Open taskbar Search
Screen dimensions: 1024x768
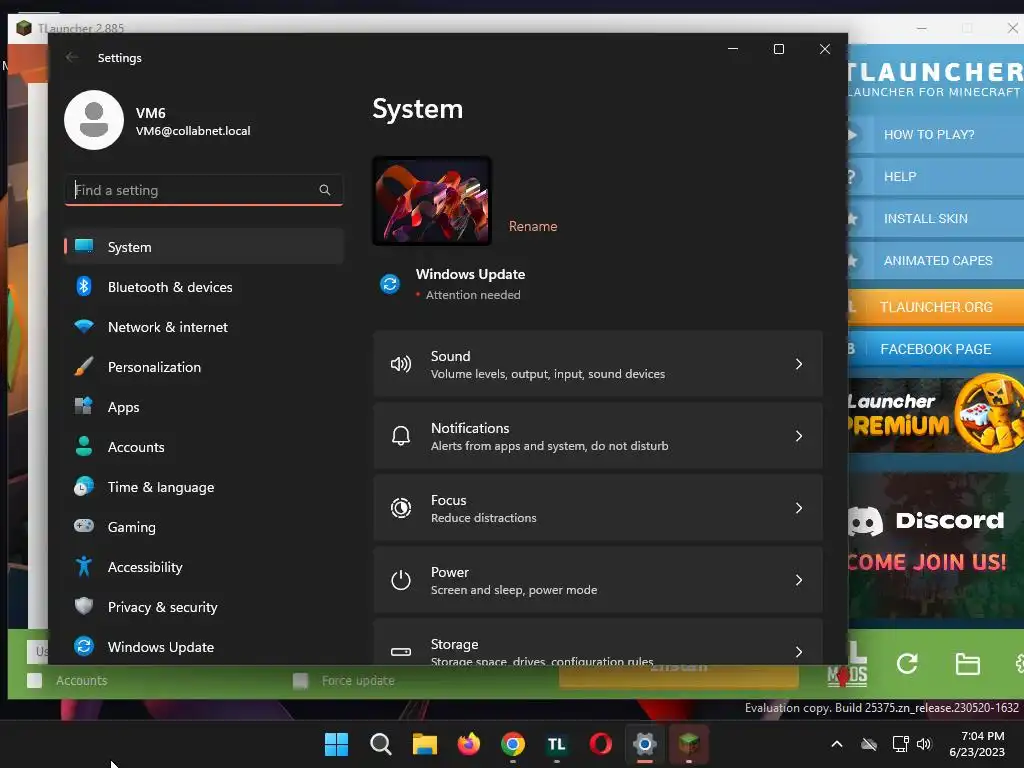coord(380,744)
